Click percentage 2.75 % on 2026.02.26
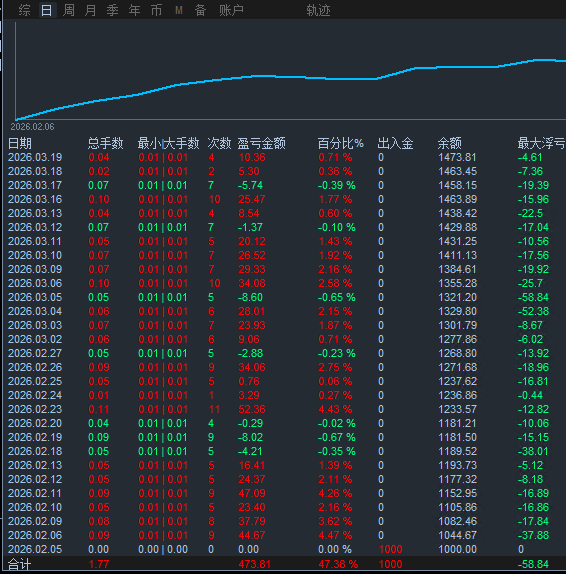Screen dimensions: 566x574 coord(335,367)
